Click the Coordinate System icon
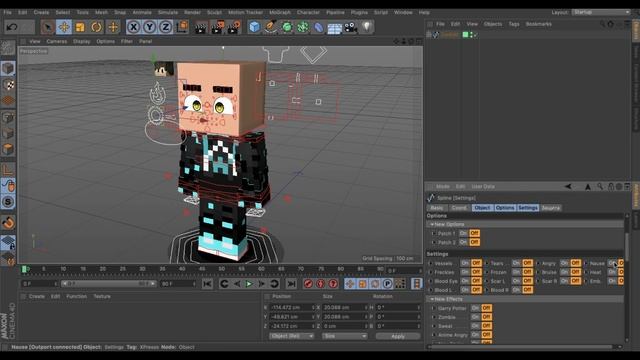This screenshot has width=640, height=360. pyautogui.click(x=182, y=27)
